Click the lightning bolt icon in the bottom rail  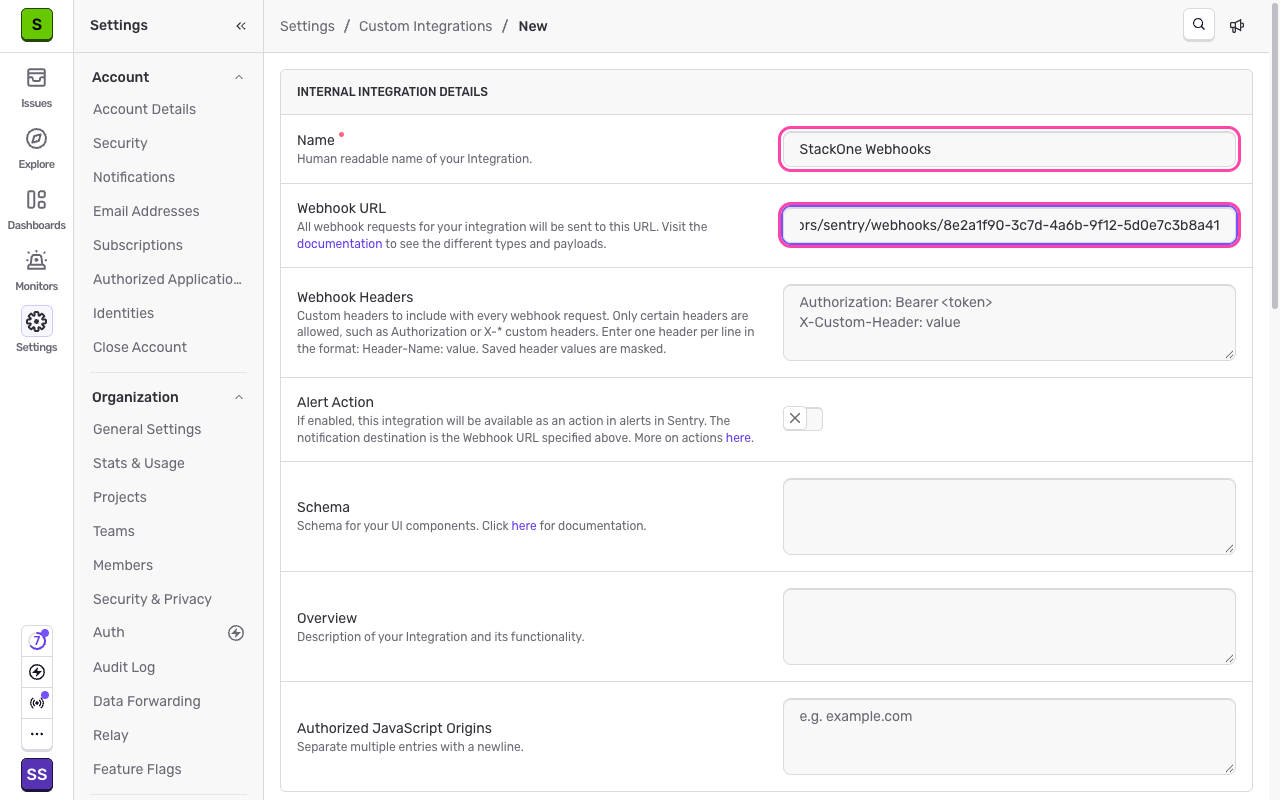pos(37,672)
